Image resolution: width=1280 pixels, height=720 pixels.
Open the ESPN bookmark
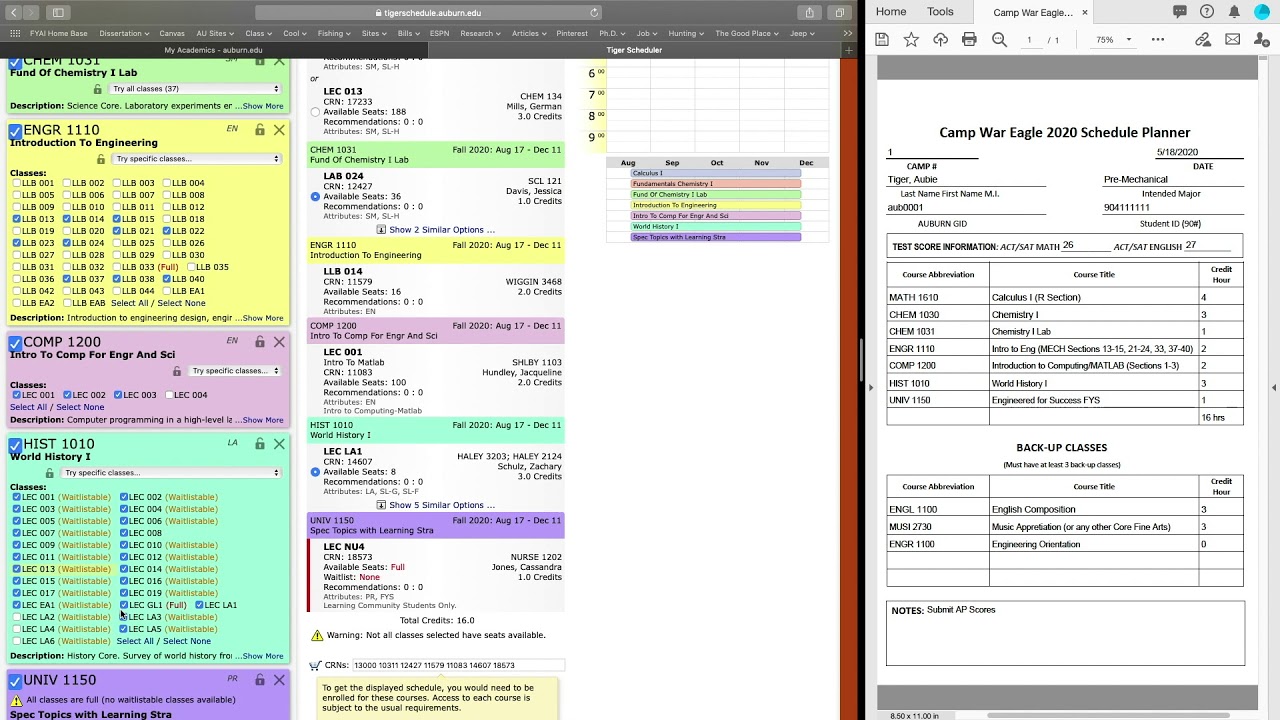point(439,33)
